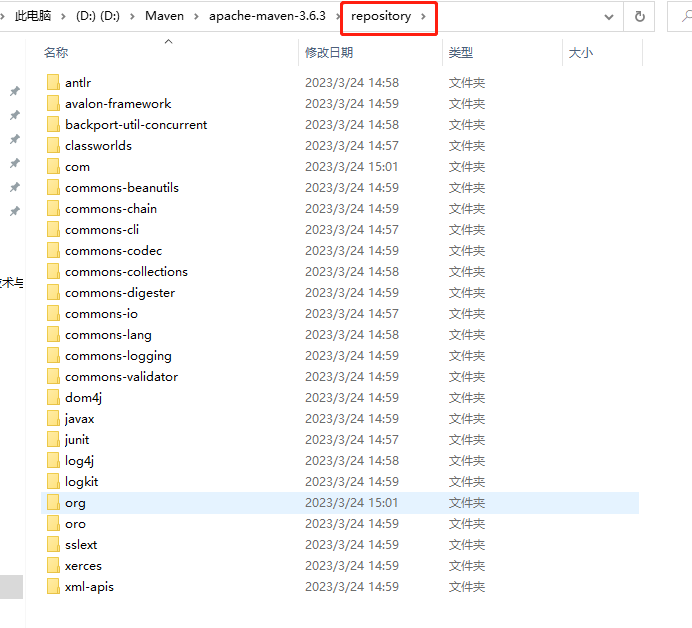Select the sslext folder icon
This screenshot has height=628, width=692.
point(53,545)
